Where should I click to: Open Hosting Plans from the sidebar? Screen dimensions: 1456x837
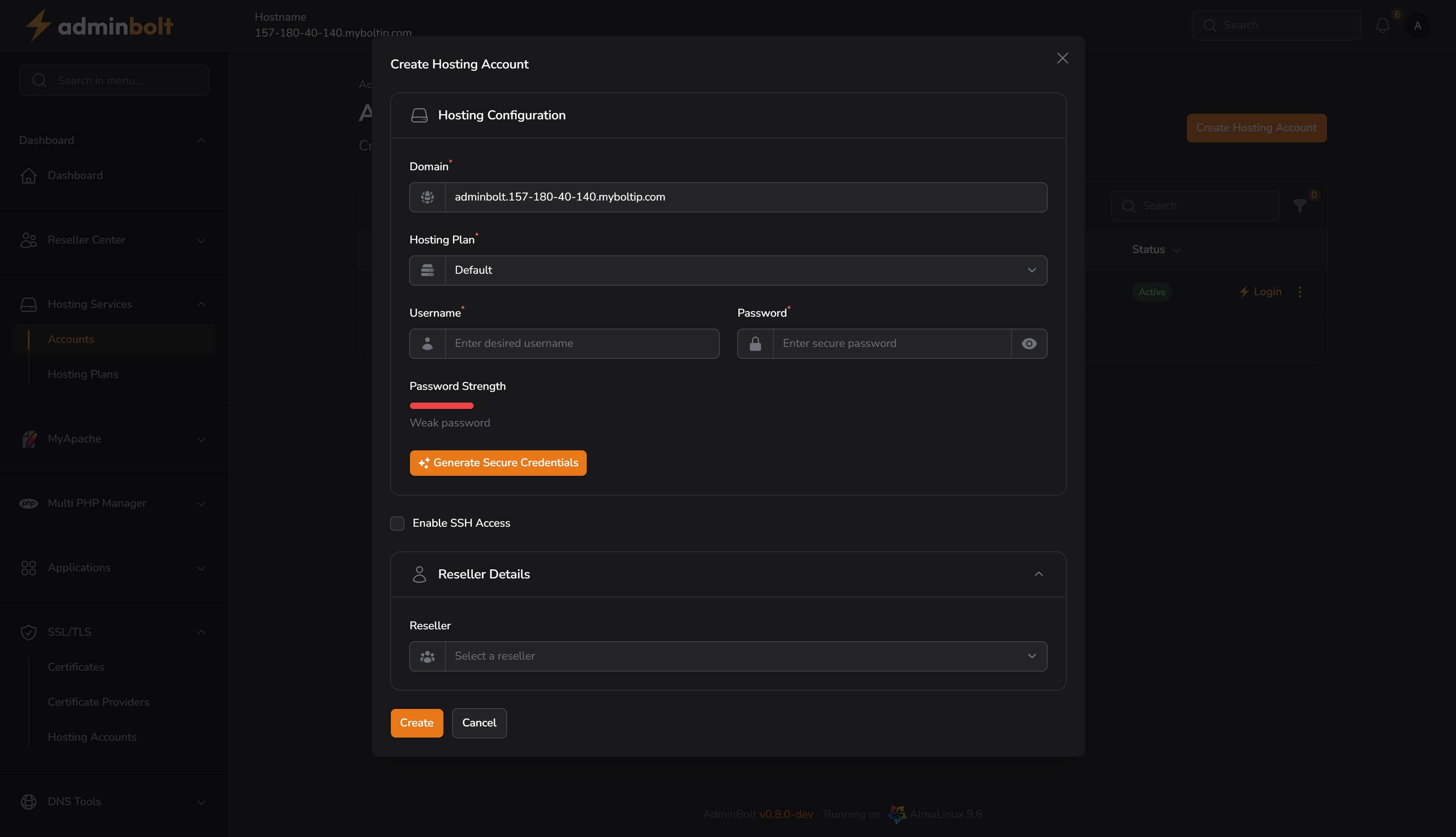coord(82,374)
